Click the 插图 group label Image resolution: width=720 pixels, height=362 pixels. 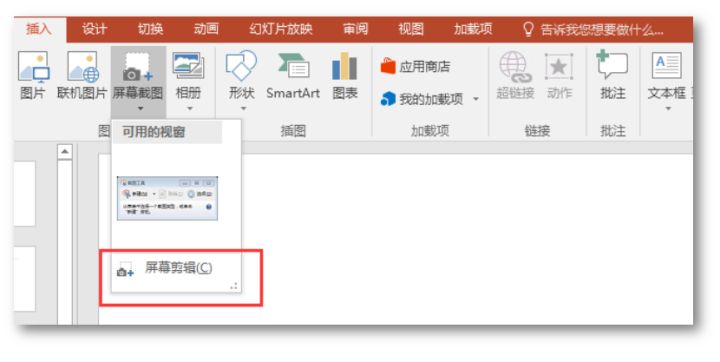293,131
